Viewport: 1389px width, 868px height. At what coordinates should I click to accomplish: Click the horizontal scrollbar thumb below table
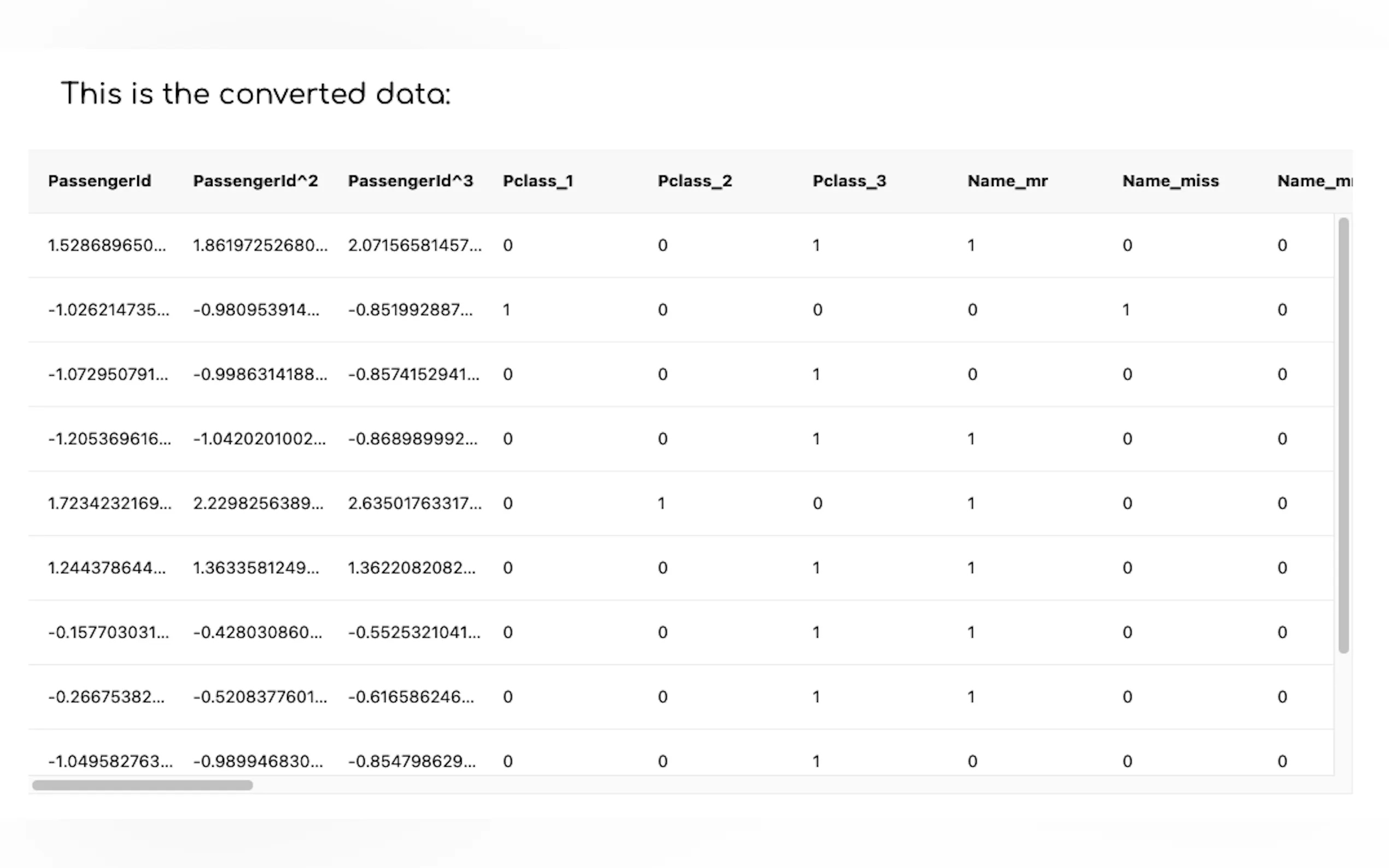coord(142,785)
